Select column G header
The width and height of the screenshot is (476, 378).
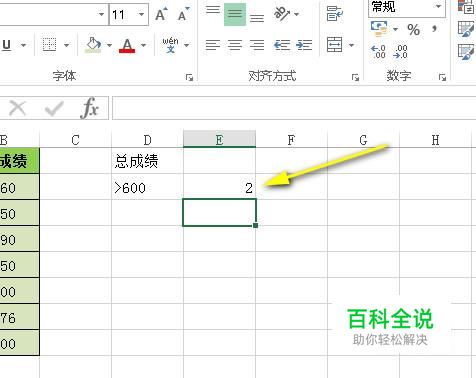363,140
